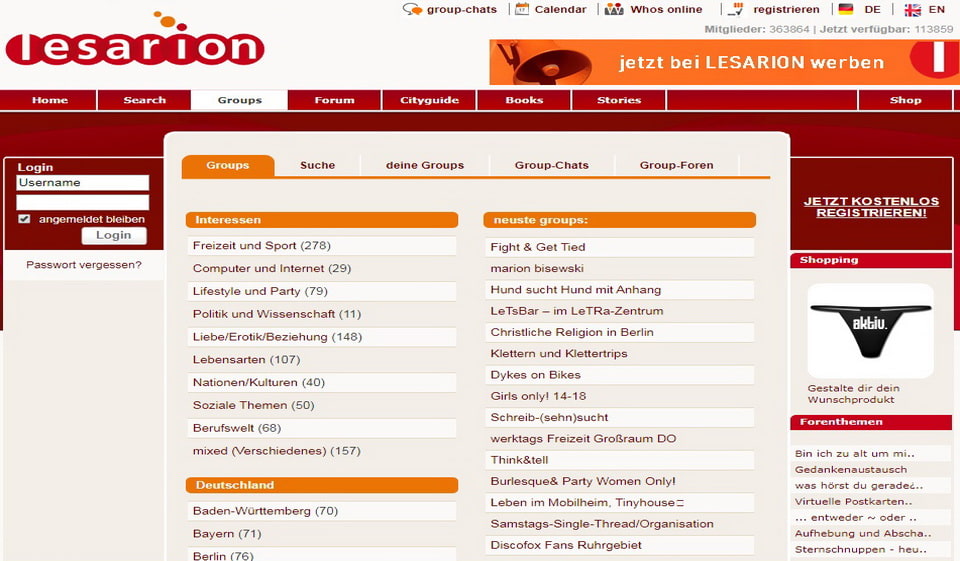
Task: Click the registrieren pencil icon
Action: pyautogui.click(x=736, y=9)
